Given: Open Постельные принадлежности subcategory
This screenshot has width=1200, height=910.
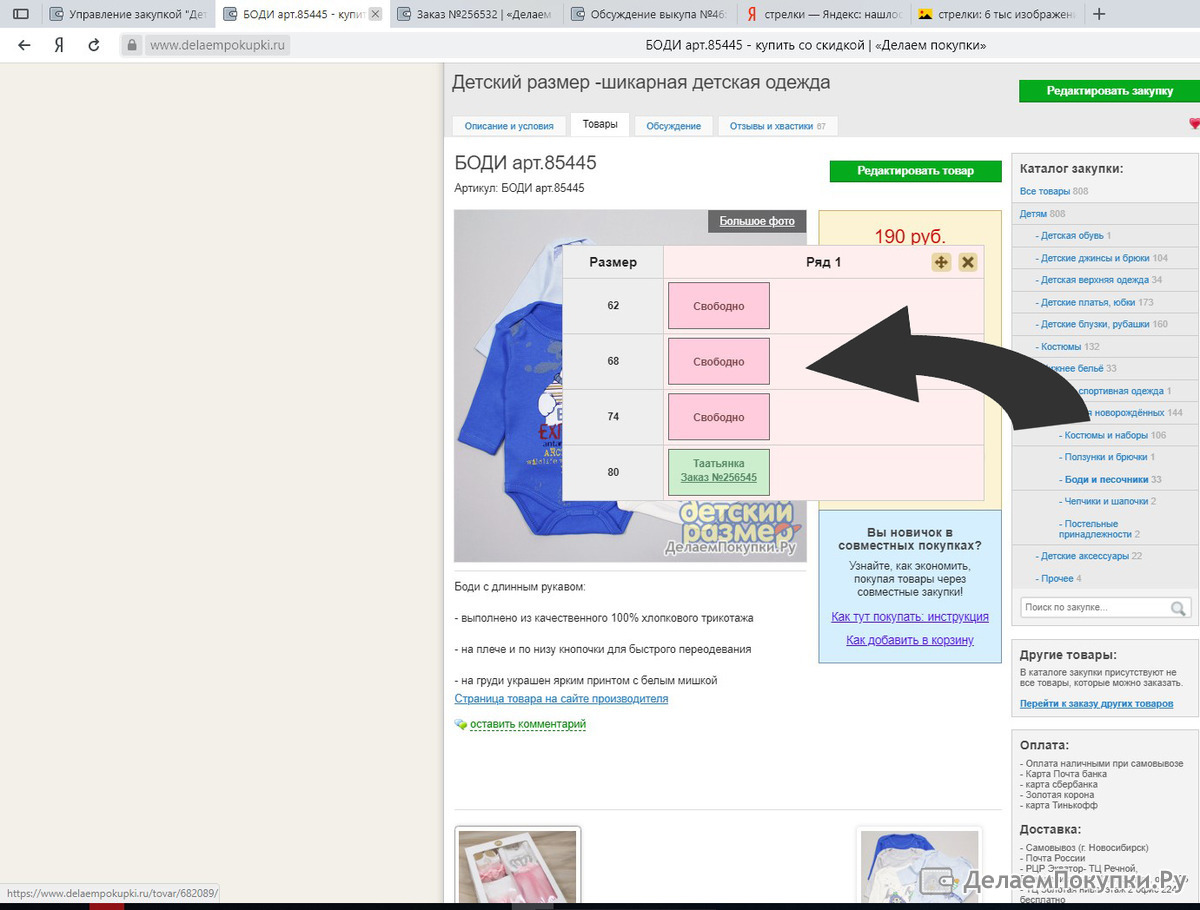Looking at the screenshot, I should click(x=1097, y=529).
